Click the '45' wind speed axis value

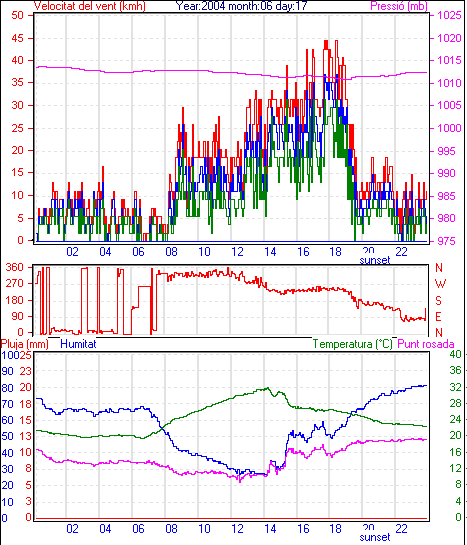[x=17, y=38]
